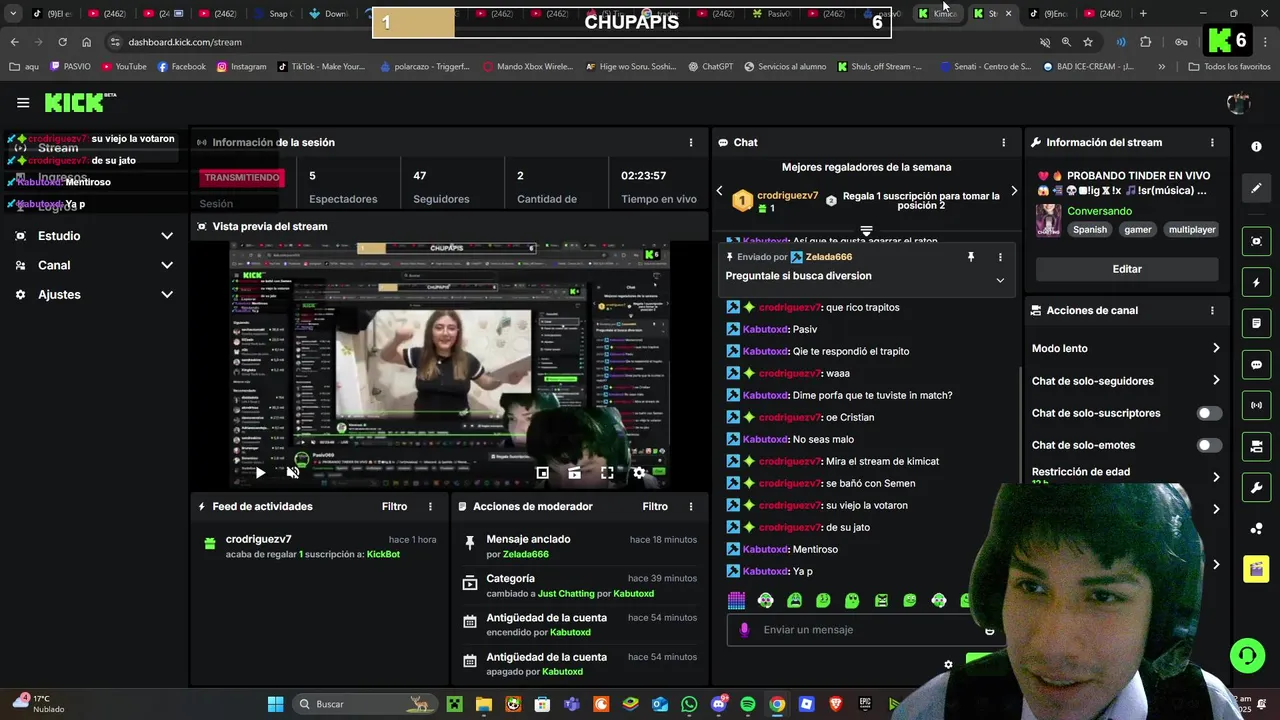Viewport: 1280px width, 720px height.
Task: Open Acciones de canal three-dot menu
Action: tap(1212, 310)
